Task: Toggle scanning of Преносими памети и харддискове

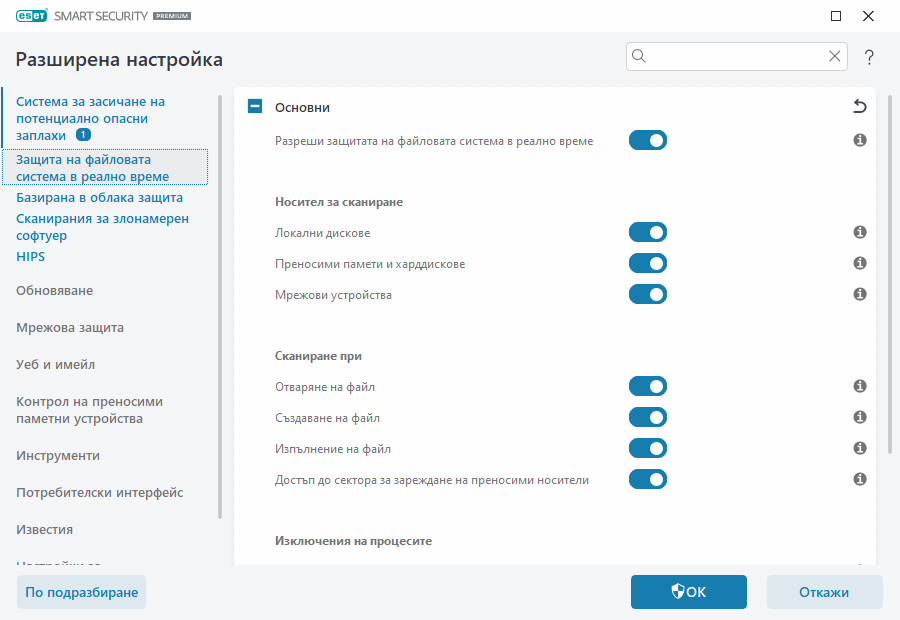Action: point(647,263)
